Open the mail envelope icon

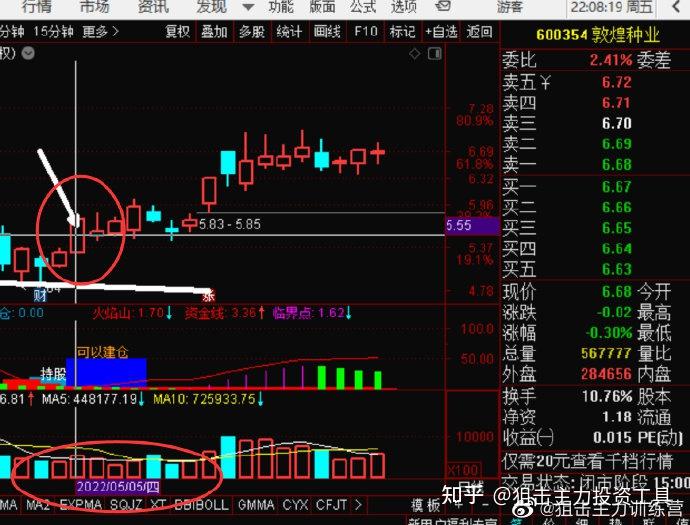[x=443, y=6]
